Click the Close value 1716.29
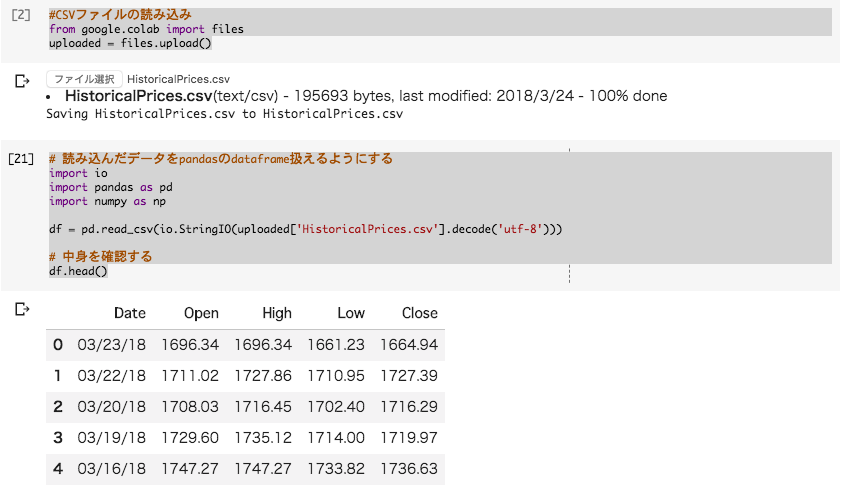 pyautogui.click(x=409, y=407)
